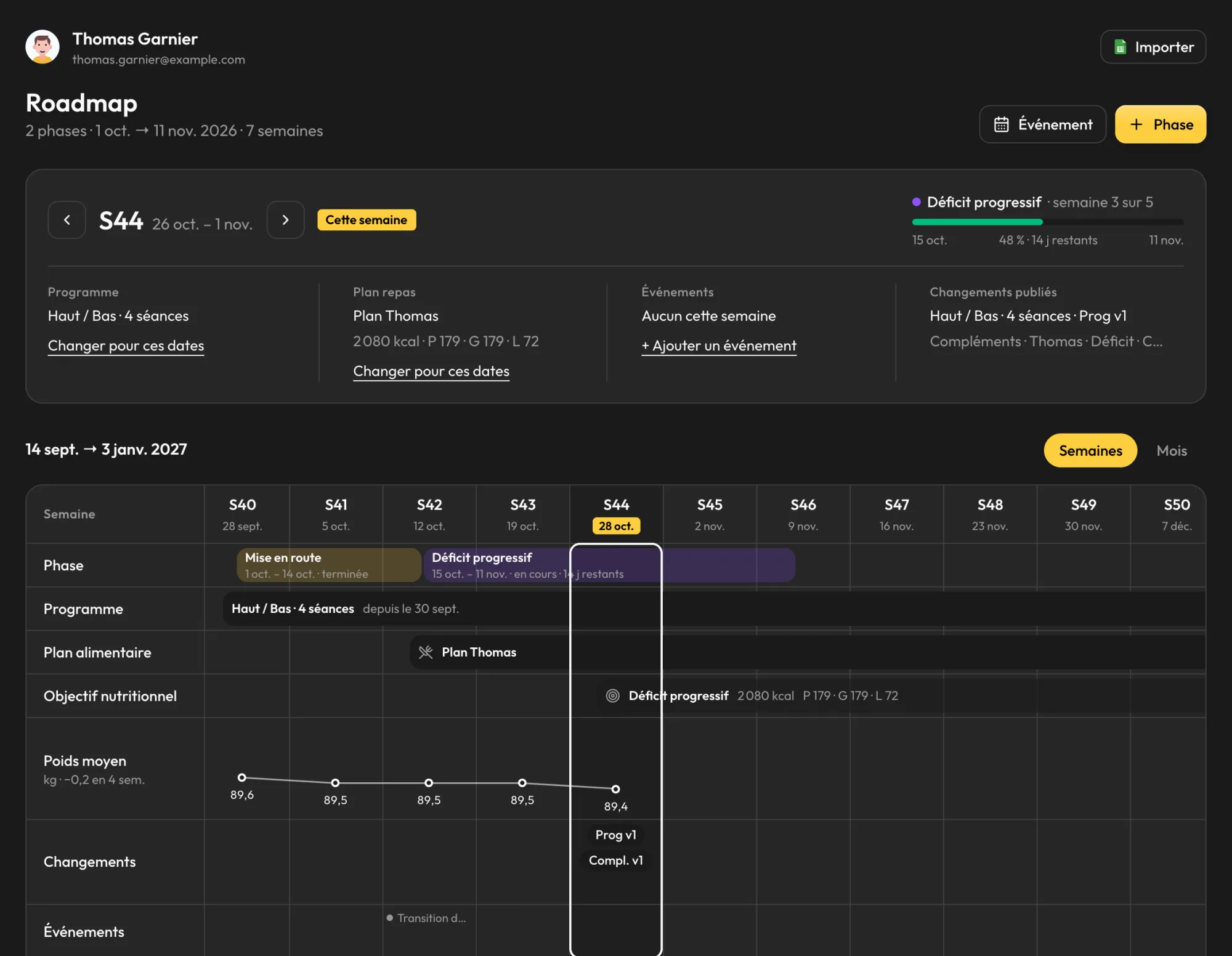
Task: Click the S46 week column header
Action: 803,514
